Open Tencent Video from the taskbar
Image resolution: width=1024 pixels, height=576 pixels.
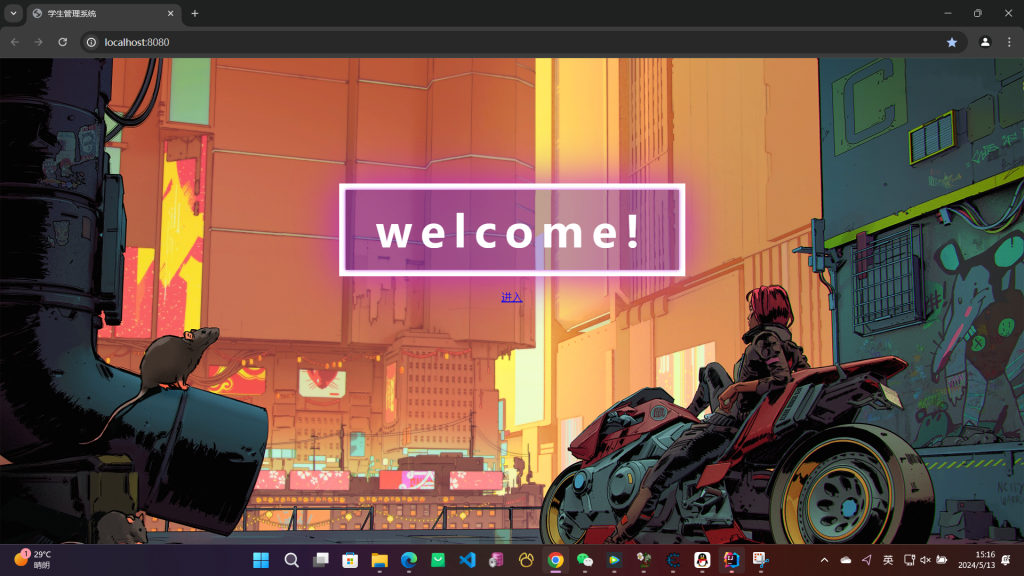click(x=614, y=560)
